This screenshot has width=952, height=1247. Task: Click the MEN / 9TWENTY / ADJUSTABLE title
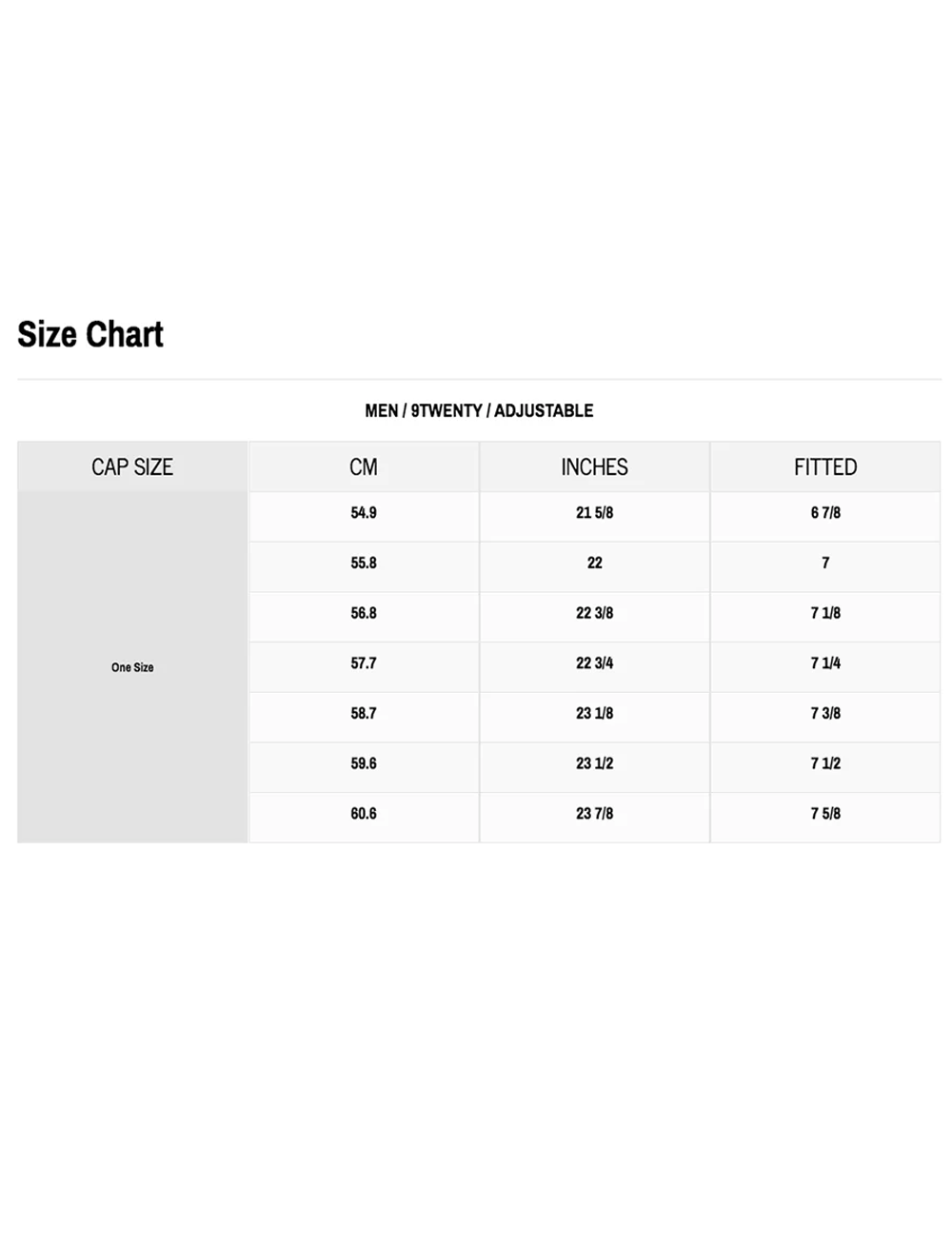tap(479, 411)
